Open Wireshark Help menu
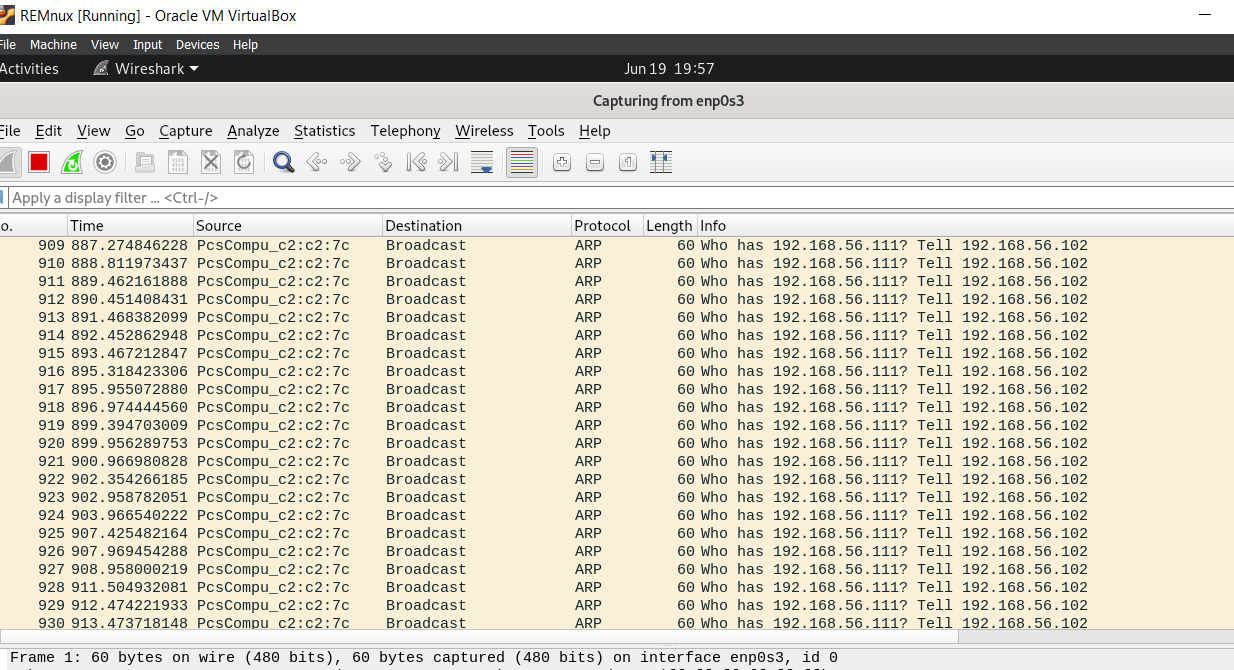1234x670 pixels. pyautogui.click(x=595, y=131)
